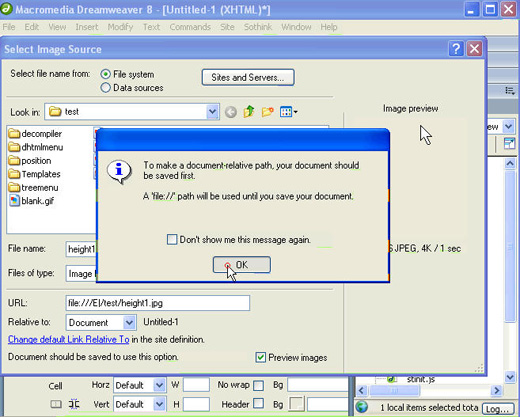Open the Vert alignment dropdown

pos(159,404)
